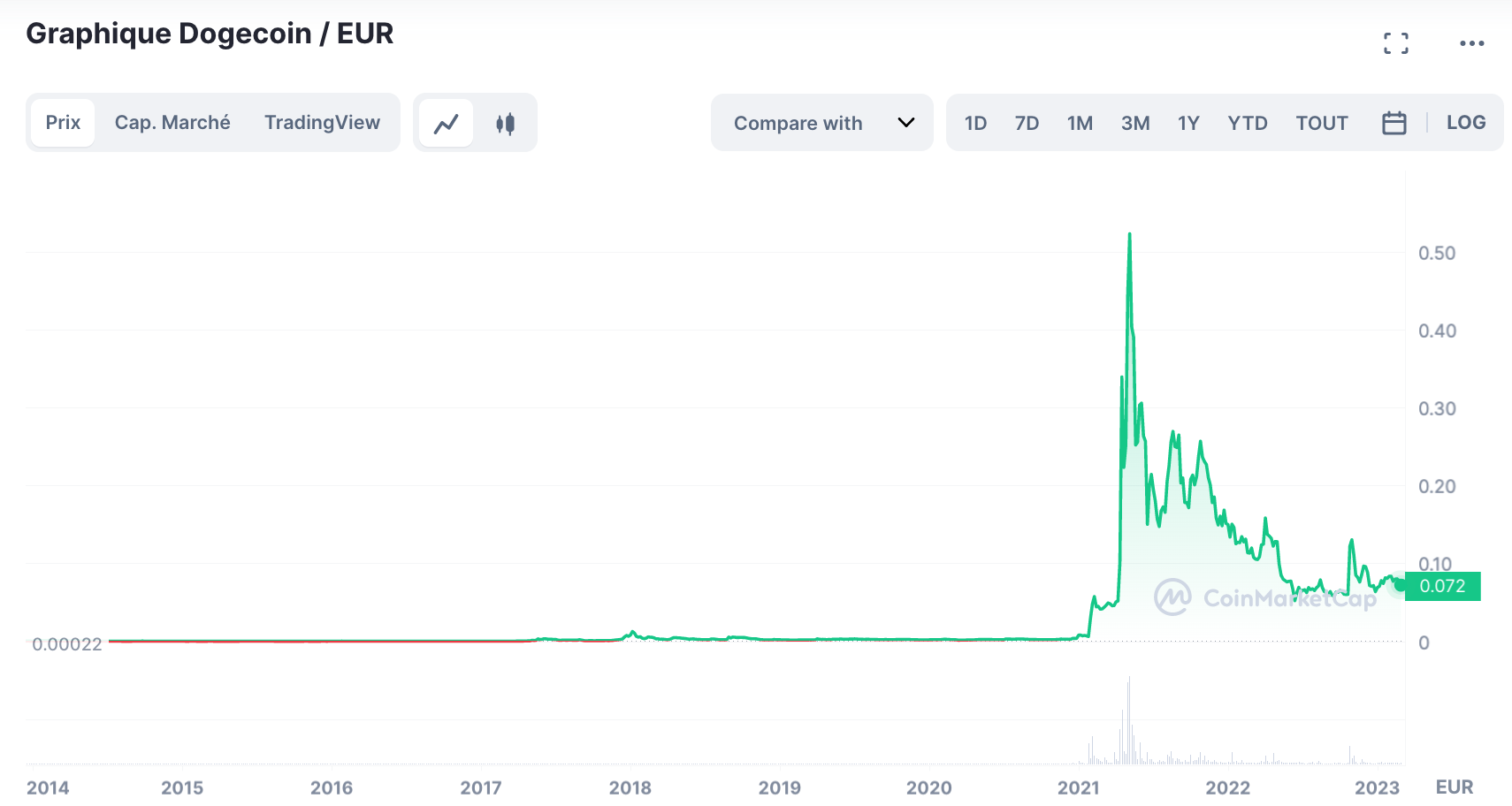Open fullscreen chart mode
This screenshot has height=806, width=1512.
[1396, 43]
